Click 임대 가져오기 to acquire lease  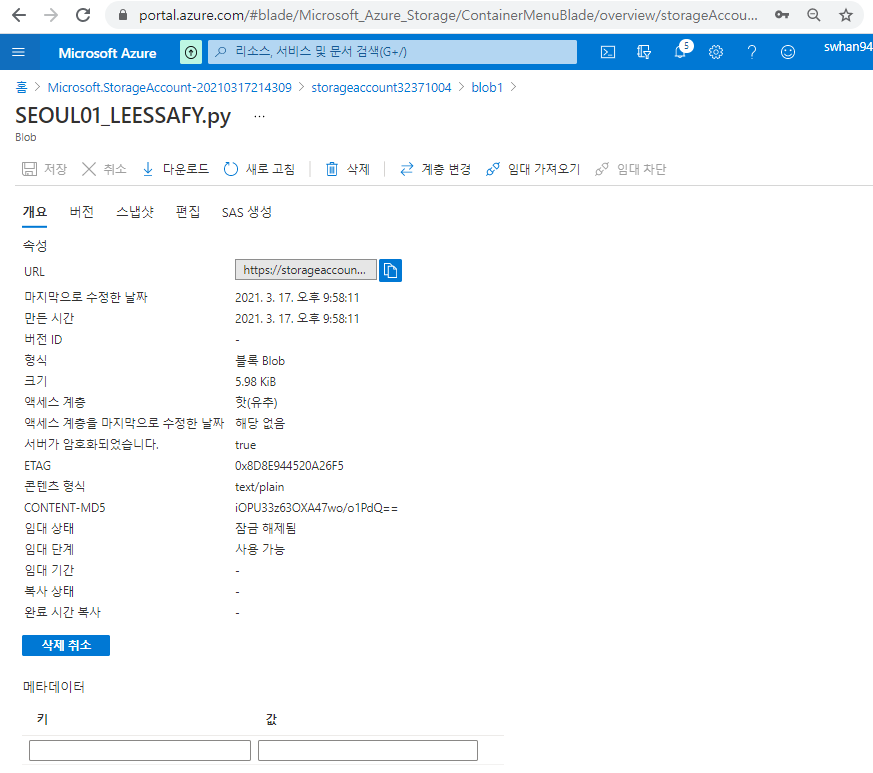click(533, 169)
